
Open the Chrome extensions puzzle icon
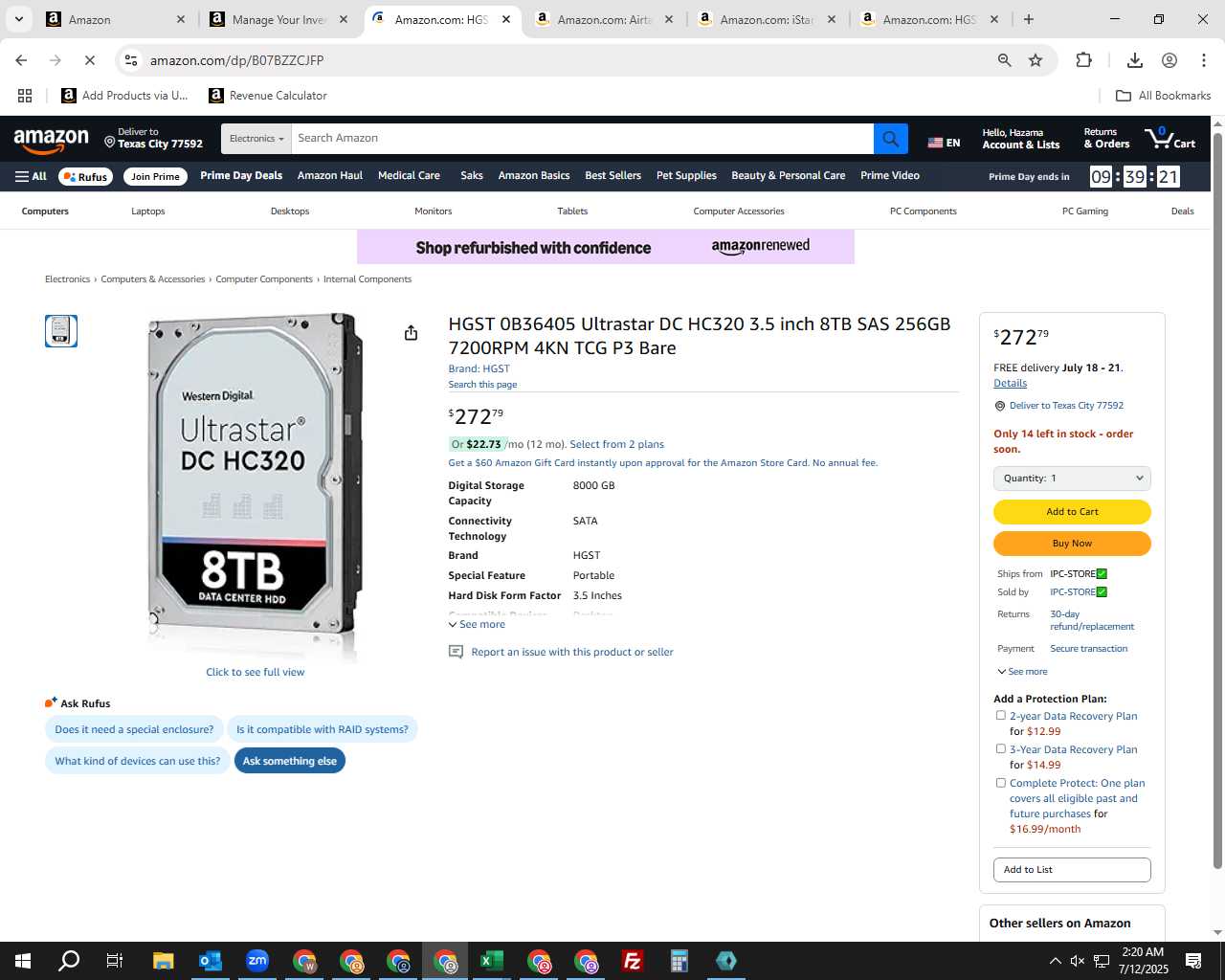[1083, 60]
